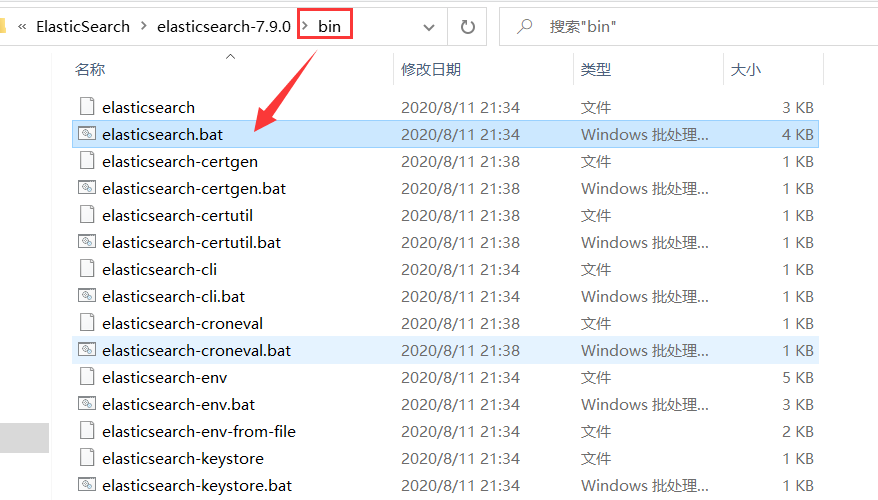
Task: Refresh the bin folder view
Action: (467, 26)
